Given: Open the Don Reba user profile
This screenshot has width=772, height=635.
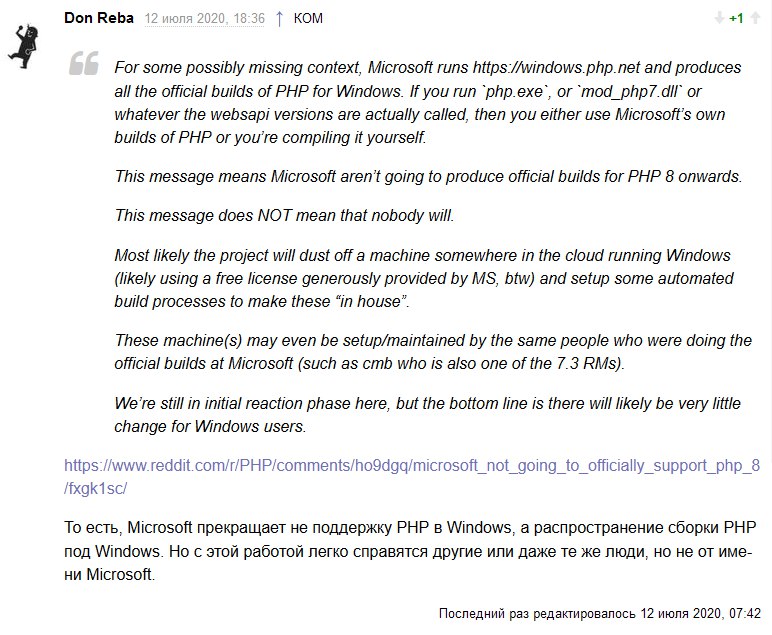Looking at the screenshot, I should [98, 18].
